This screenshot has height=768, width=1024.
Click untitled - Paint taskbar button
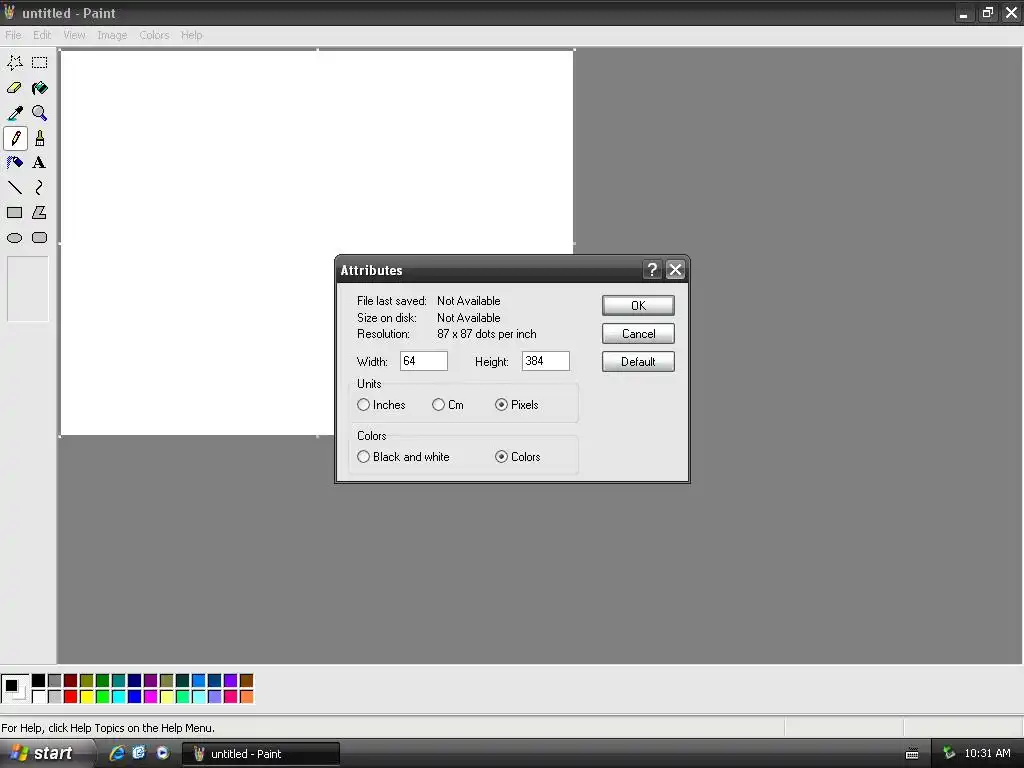point(261,754)
